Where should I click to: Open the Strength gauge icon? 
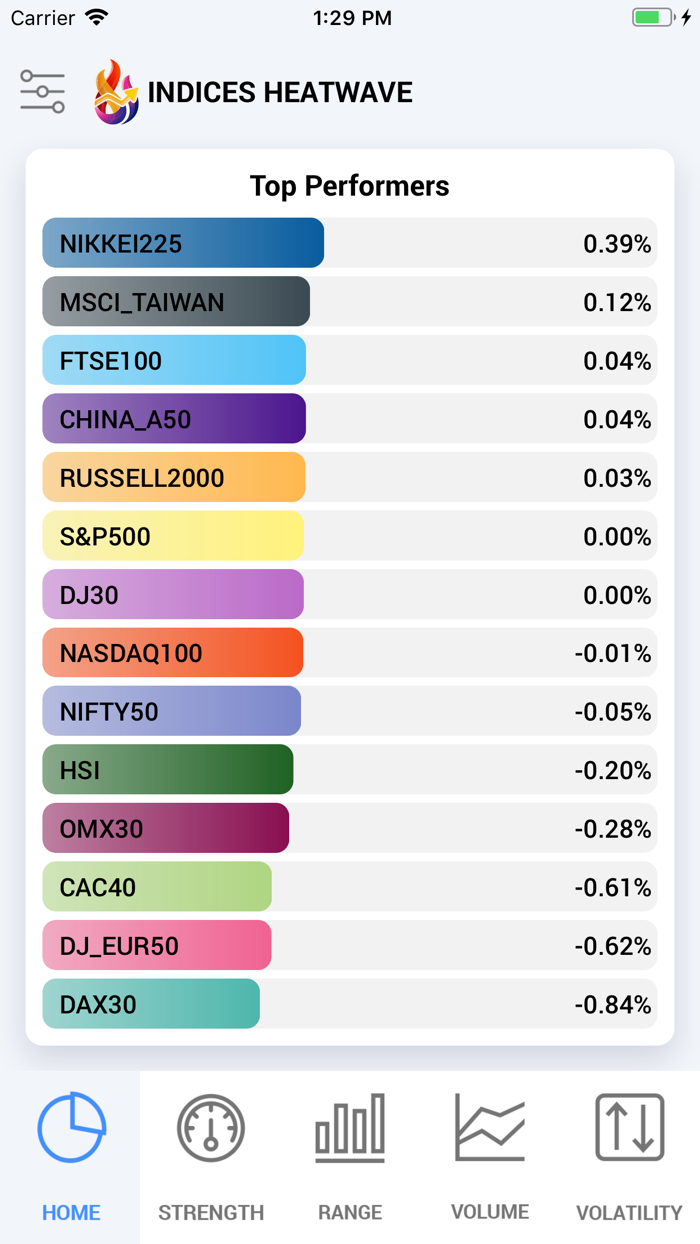tap(210, 1128)
